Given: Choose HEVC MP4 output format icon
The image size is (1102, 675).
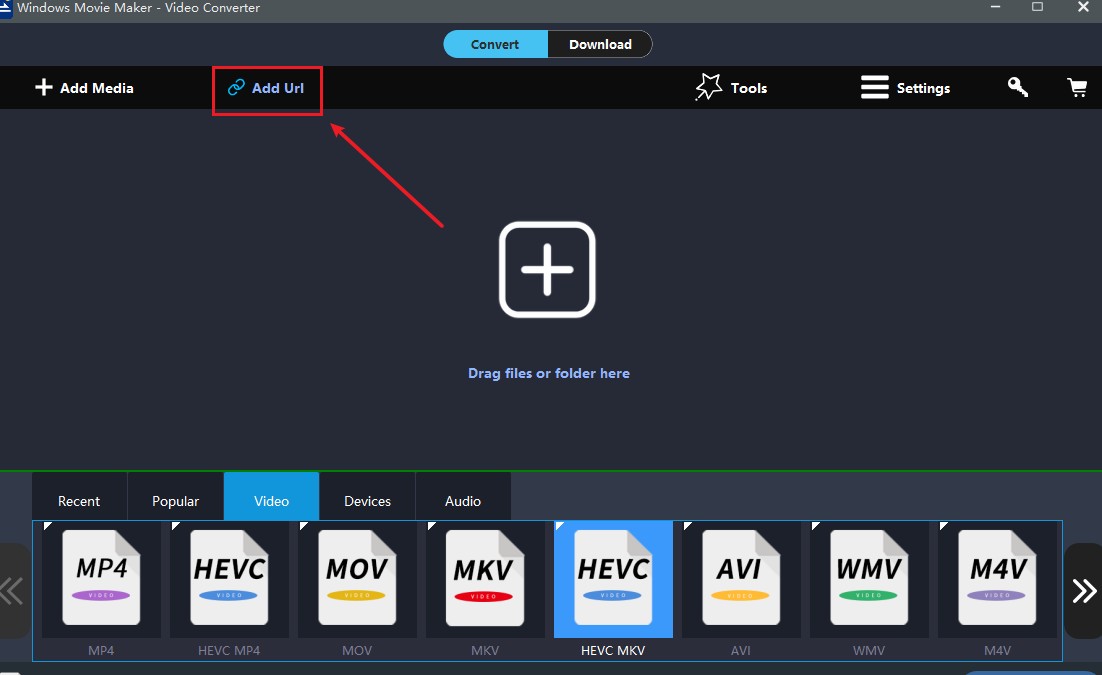Looking at the screenshot, I should click(229, 579).
